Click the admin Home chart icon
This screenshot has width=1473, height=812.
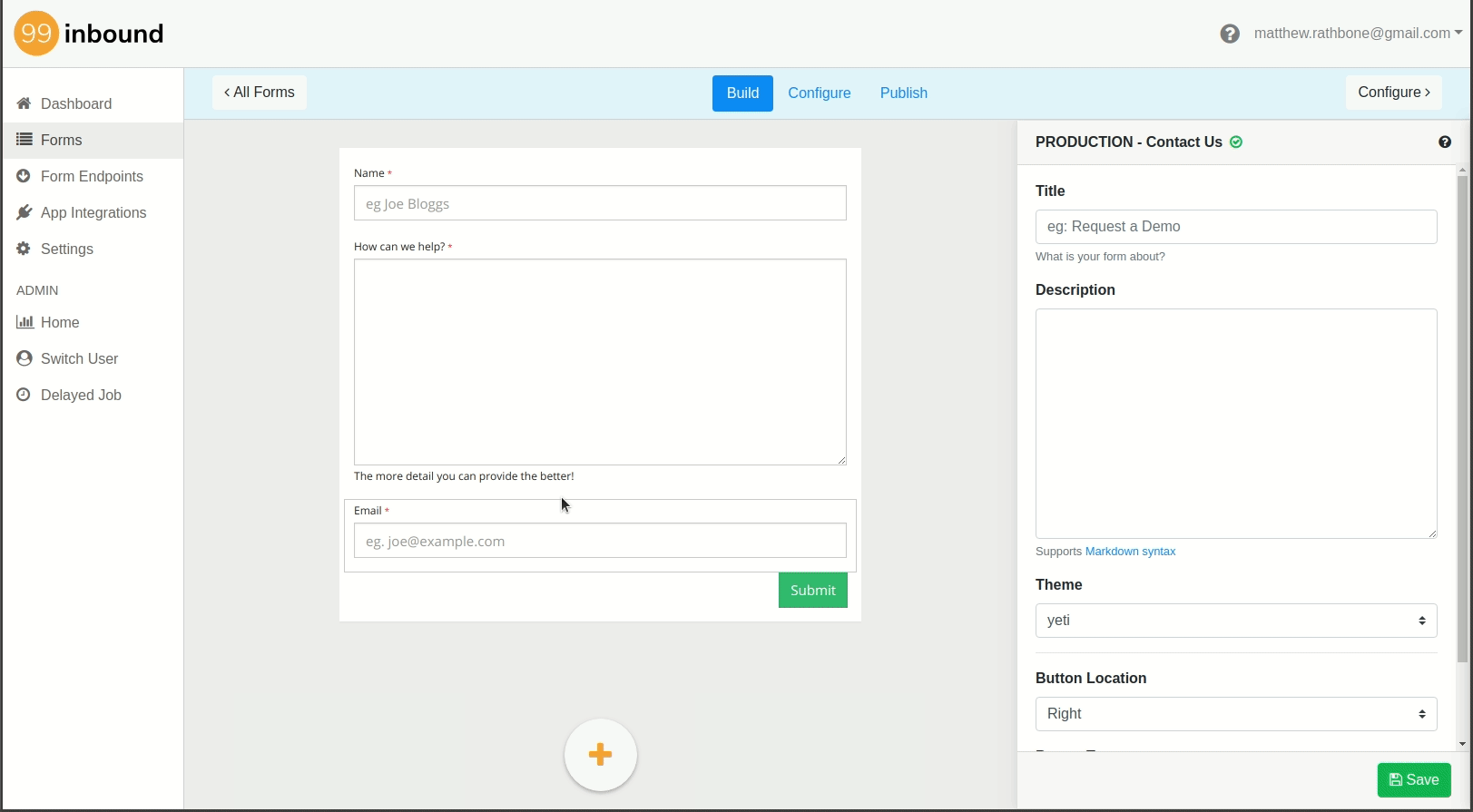click(25, 322)
